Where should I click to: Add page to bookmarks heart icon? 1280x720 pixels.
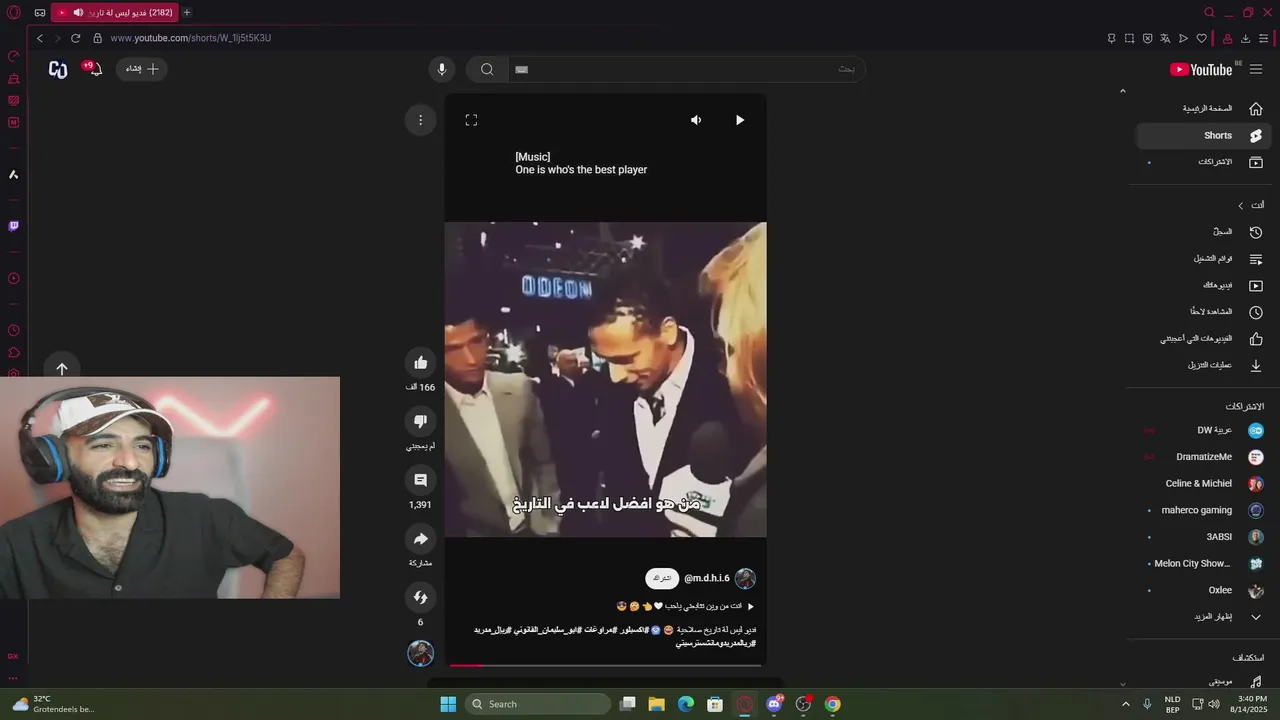[x=1201, y=38]
